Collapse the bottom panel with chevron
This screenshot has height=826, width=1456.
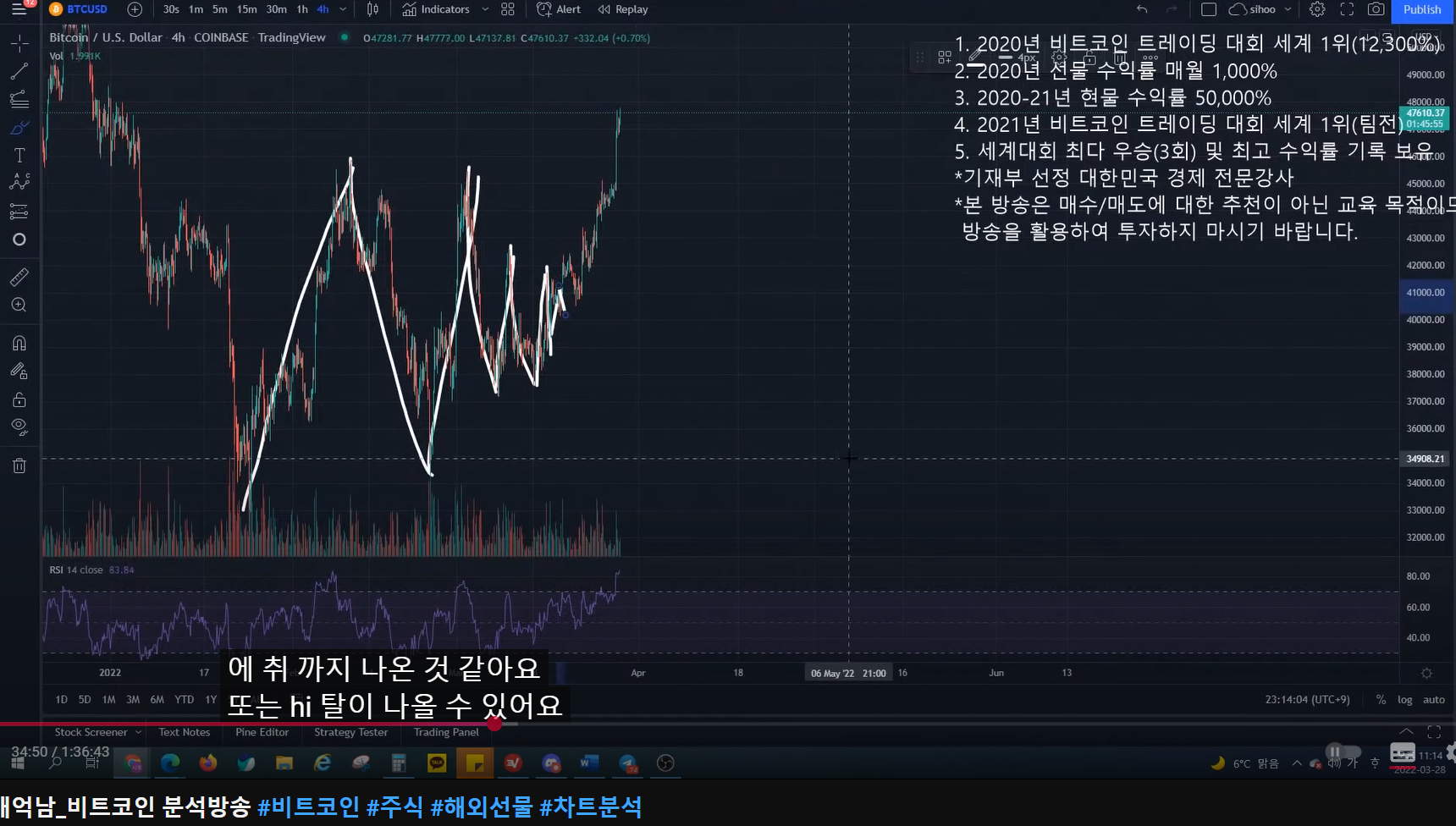pos(1406,732)
